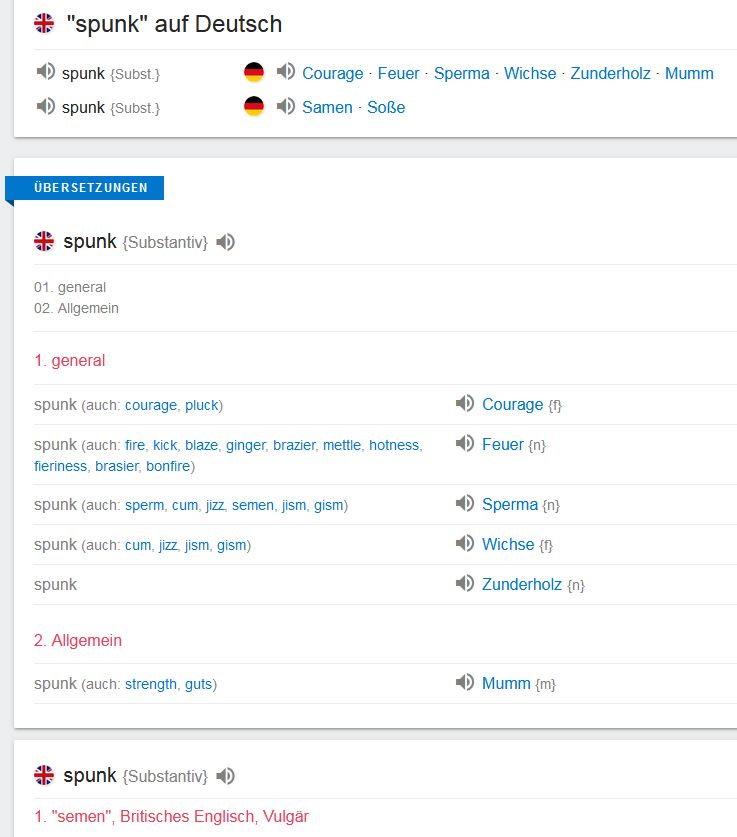Click the blue Übersetzungen tab label
This screenshot has width=737, height=837.
[90, 188]
